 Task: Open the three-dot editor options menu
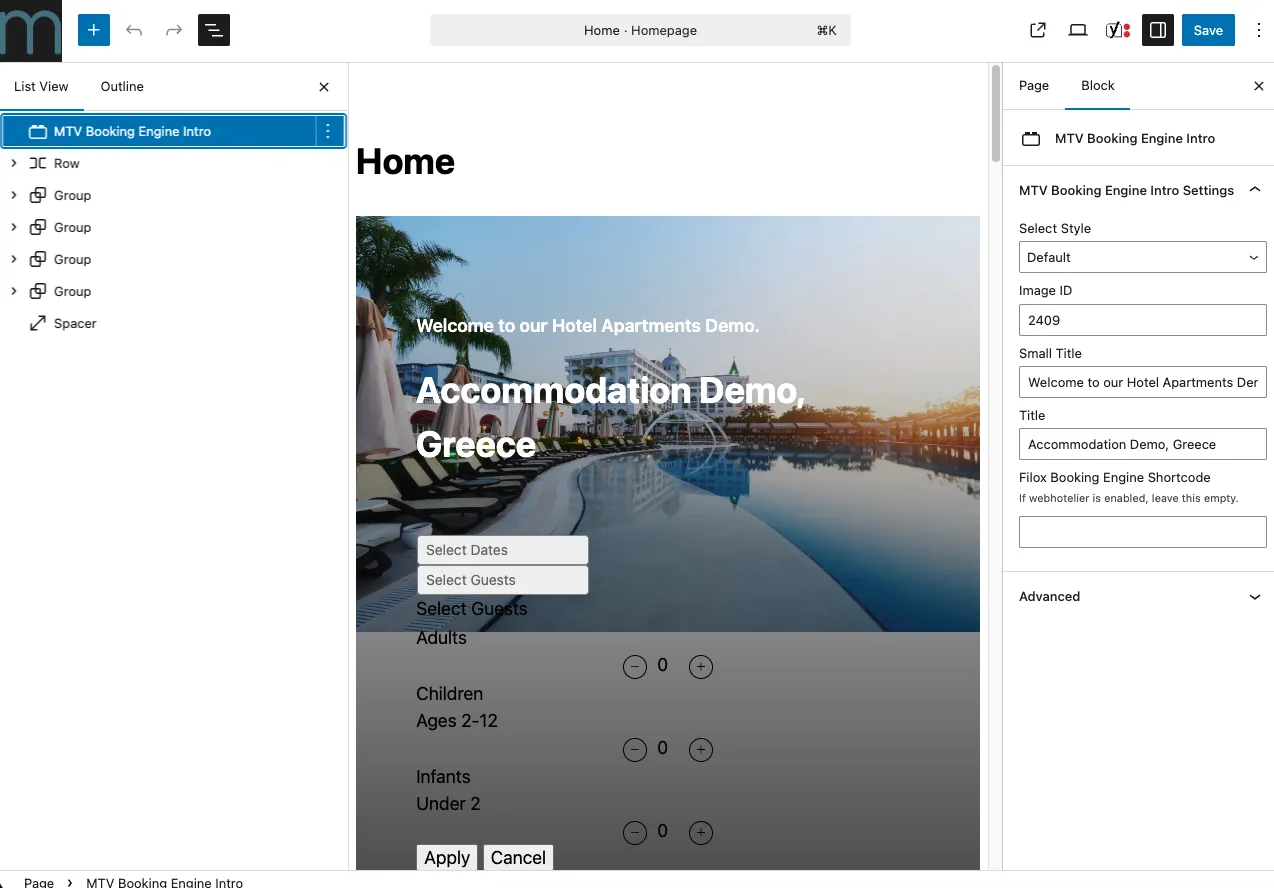tap(1258, 30)
